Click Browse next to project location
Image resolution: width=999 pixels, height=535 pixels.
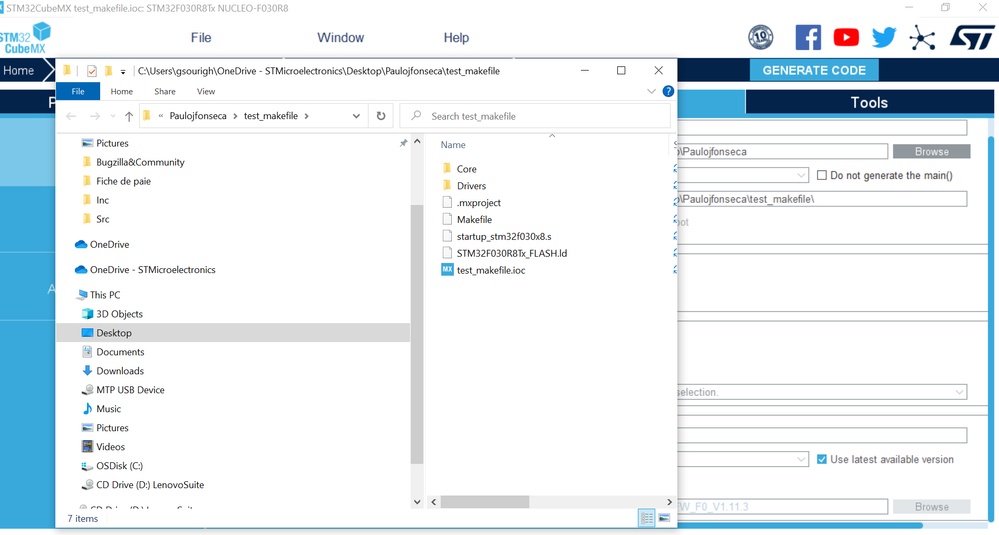pos(931,152)
